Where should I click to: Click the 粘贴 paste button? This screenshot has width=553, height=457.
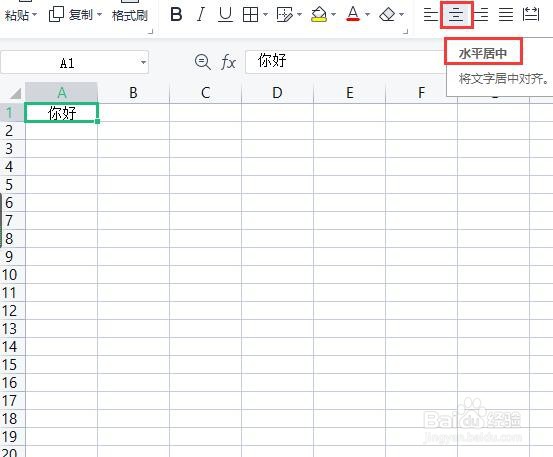[17, 15]
